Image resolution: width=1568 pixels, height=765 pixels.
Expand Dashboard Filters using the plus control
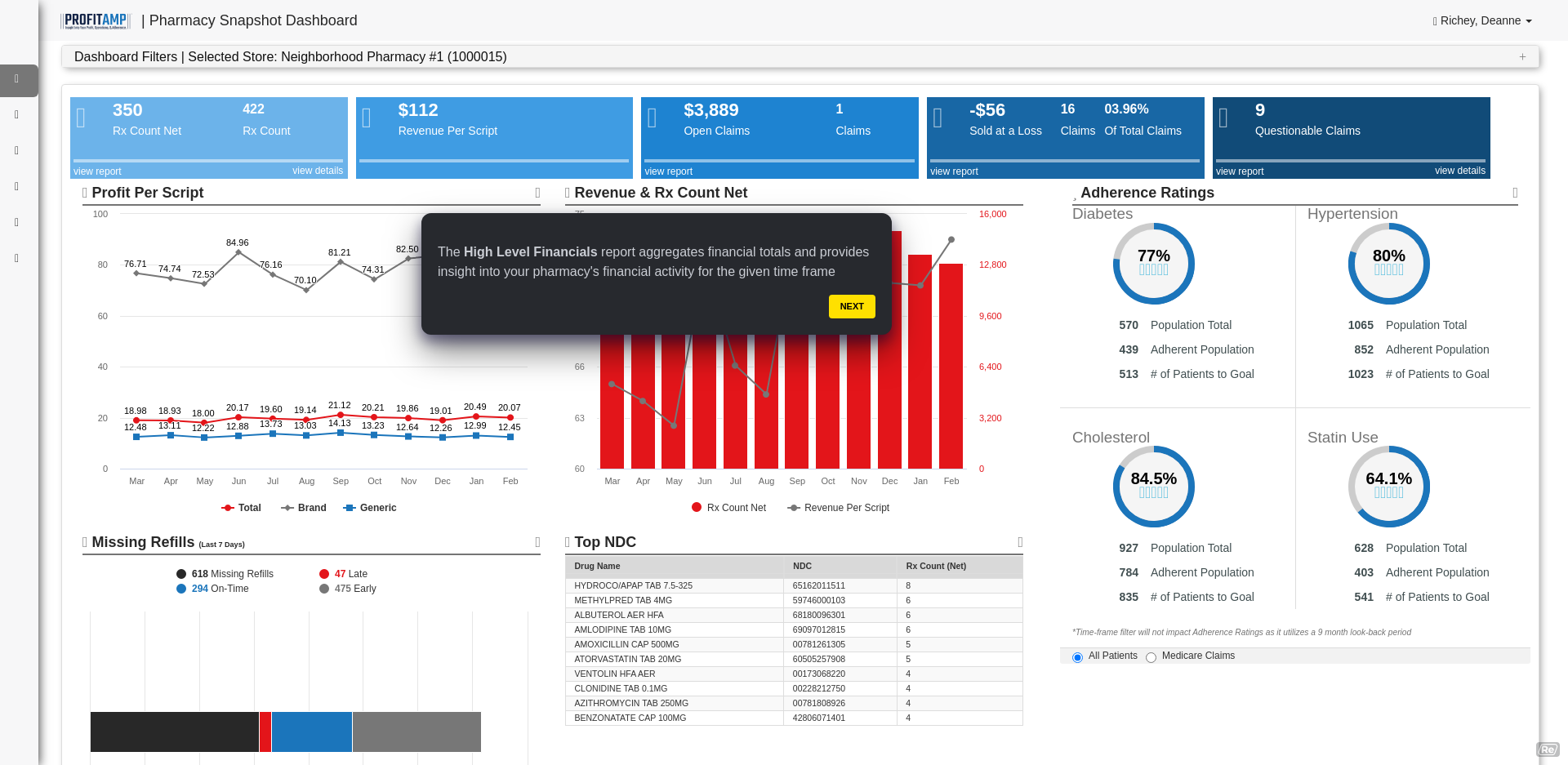[1522, 57]
